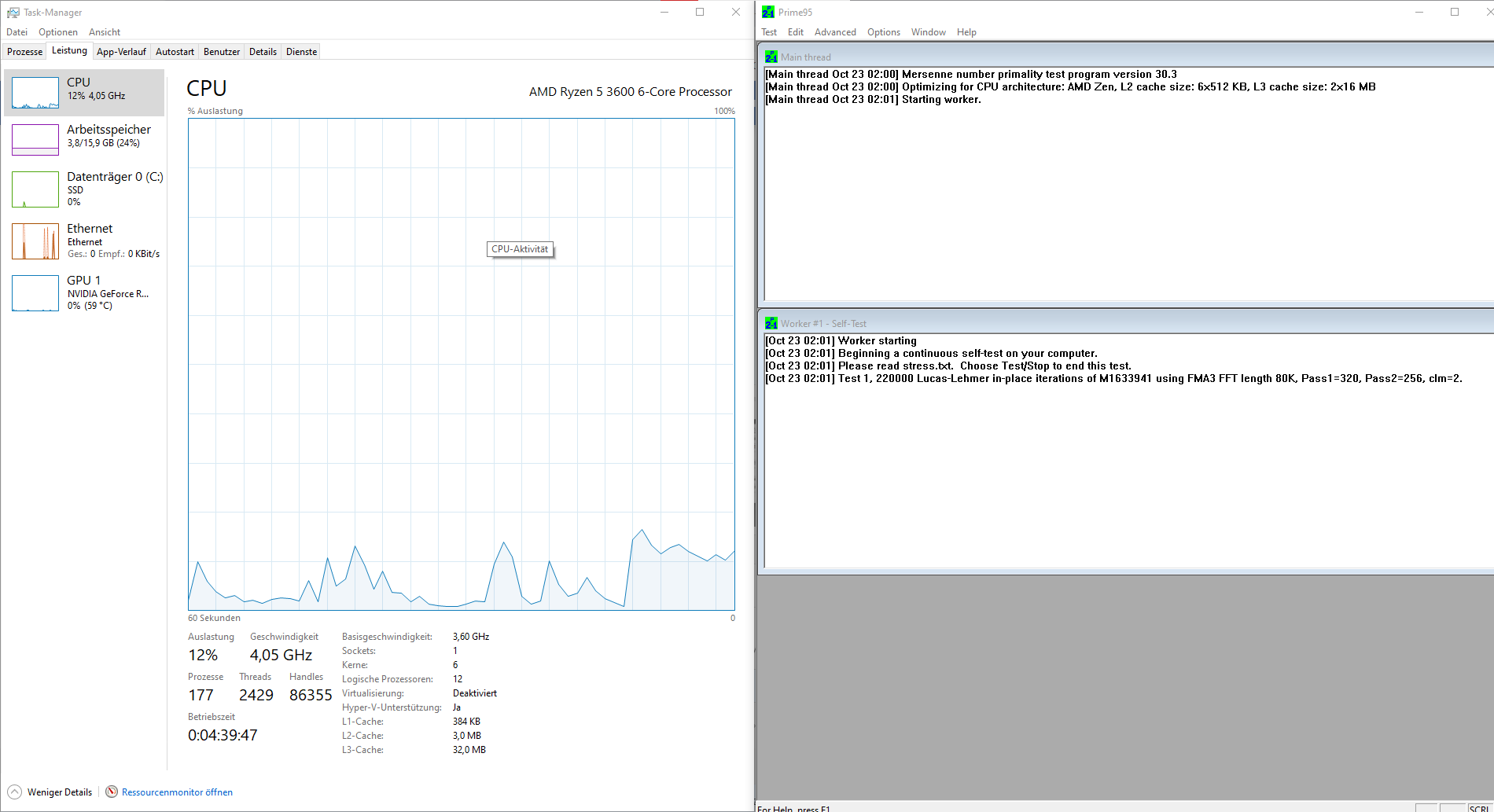Viewport: 1494px width, 812px height.
Task: Click the 4,05 GHz Geschwindigkeit value
Action: click(281, 655)
